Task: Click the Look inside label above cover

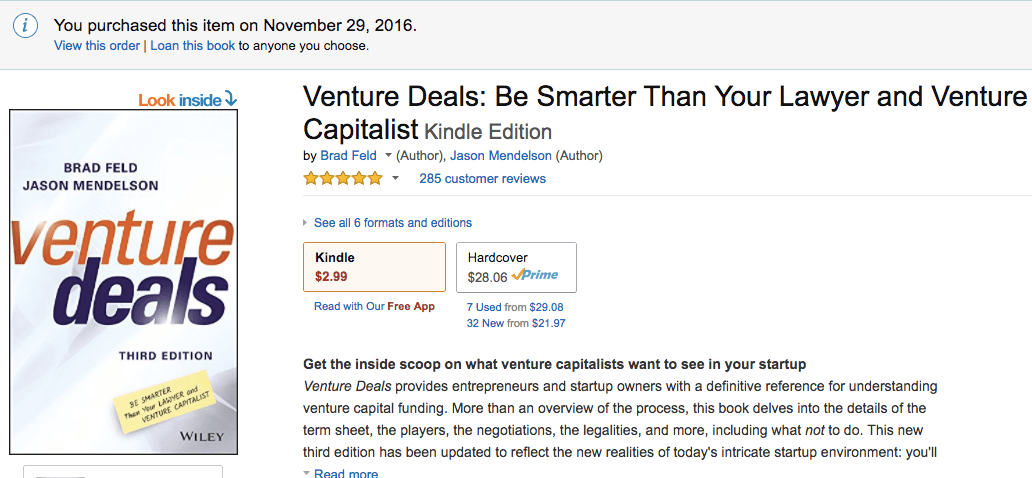Action: [x=179, y=100]
